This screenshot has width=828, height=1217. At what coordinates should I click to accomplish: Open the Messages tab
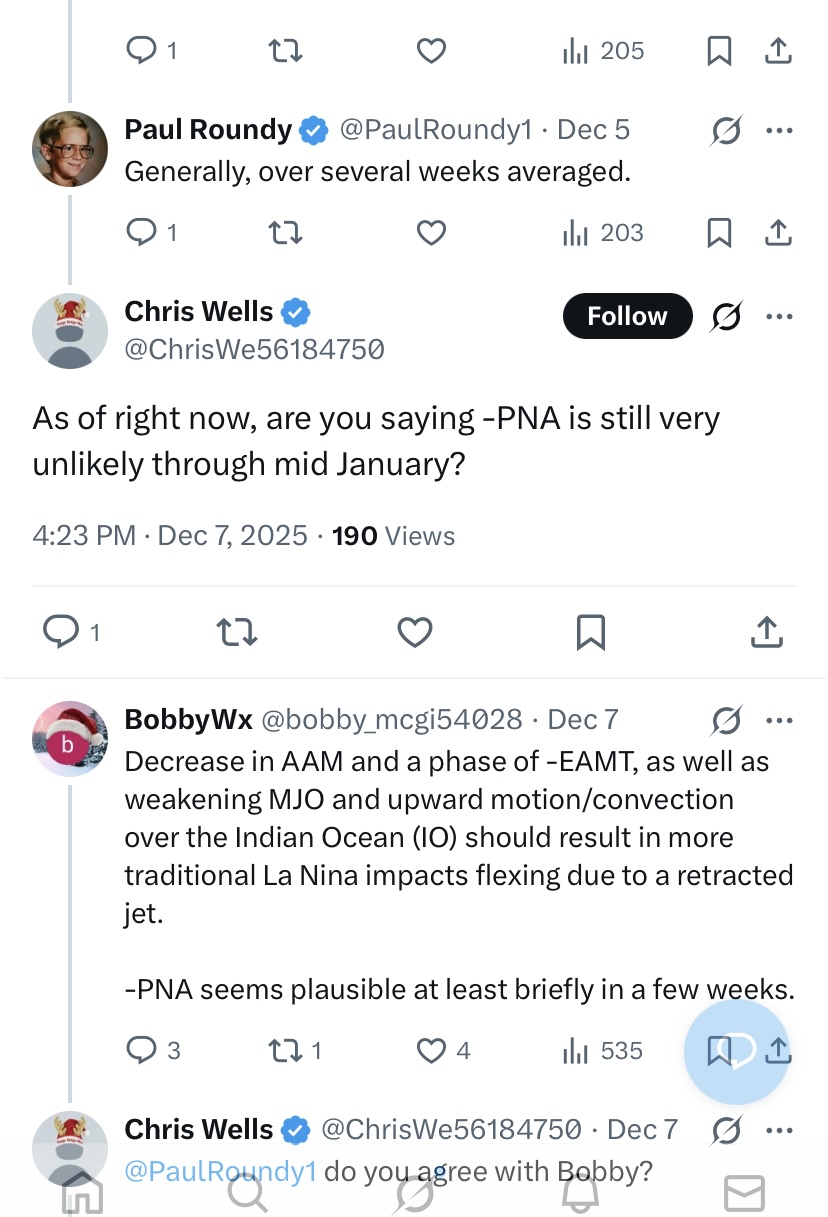point(744,1192)
